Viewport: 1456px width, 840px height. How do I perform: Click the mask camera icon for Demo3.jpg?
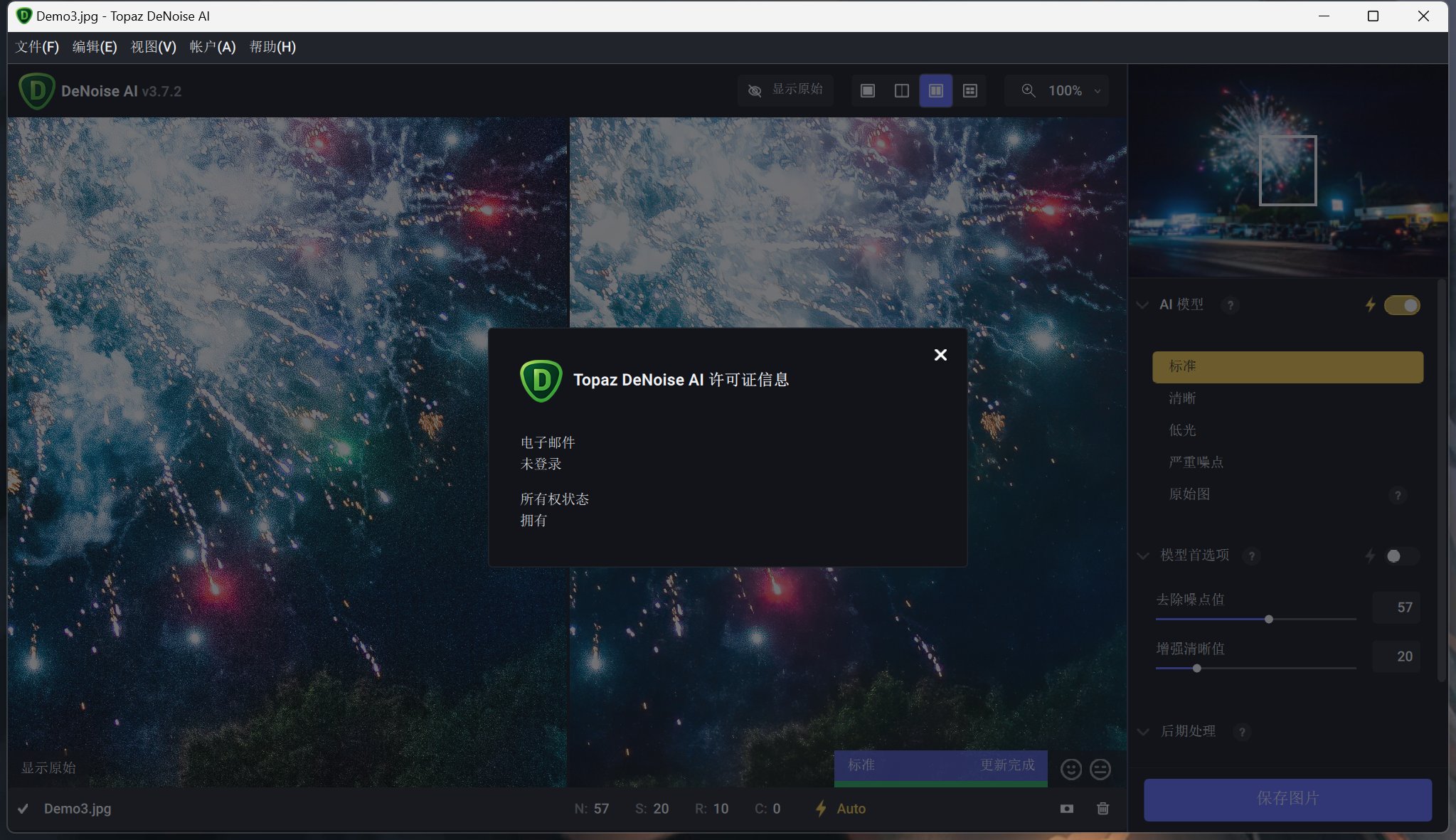pyautogui.click(x=1067, y=809)
